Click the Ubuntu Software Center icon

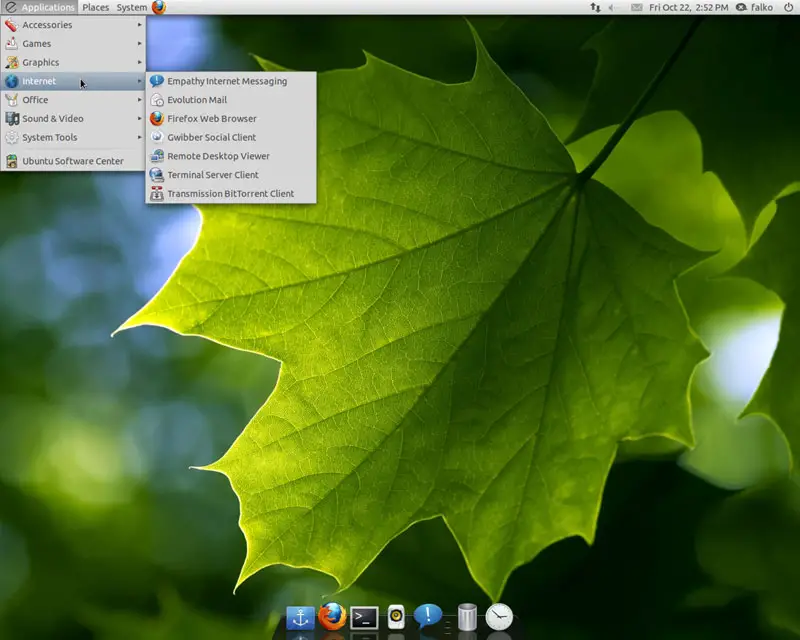tap(12, 161)
